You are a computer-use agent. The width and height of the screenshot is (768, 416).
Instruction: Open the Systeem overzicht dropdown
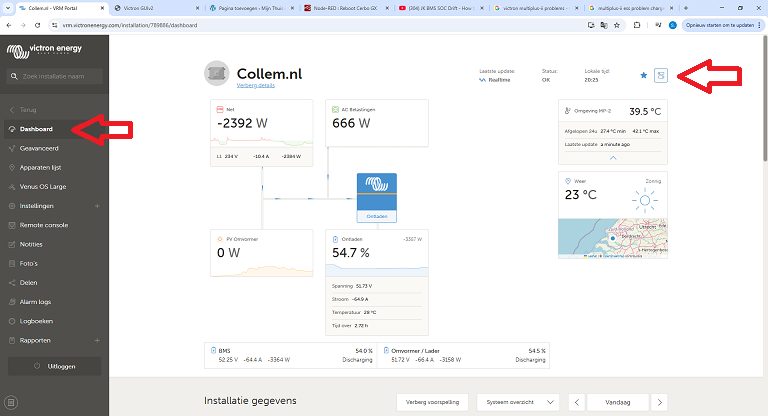(518, 402)
